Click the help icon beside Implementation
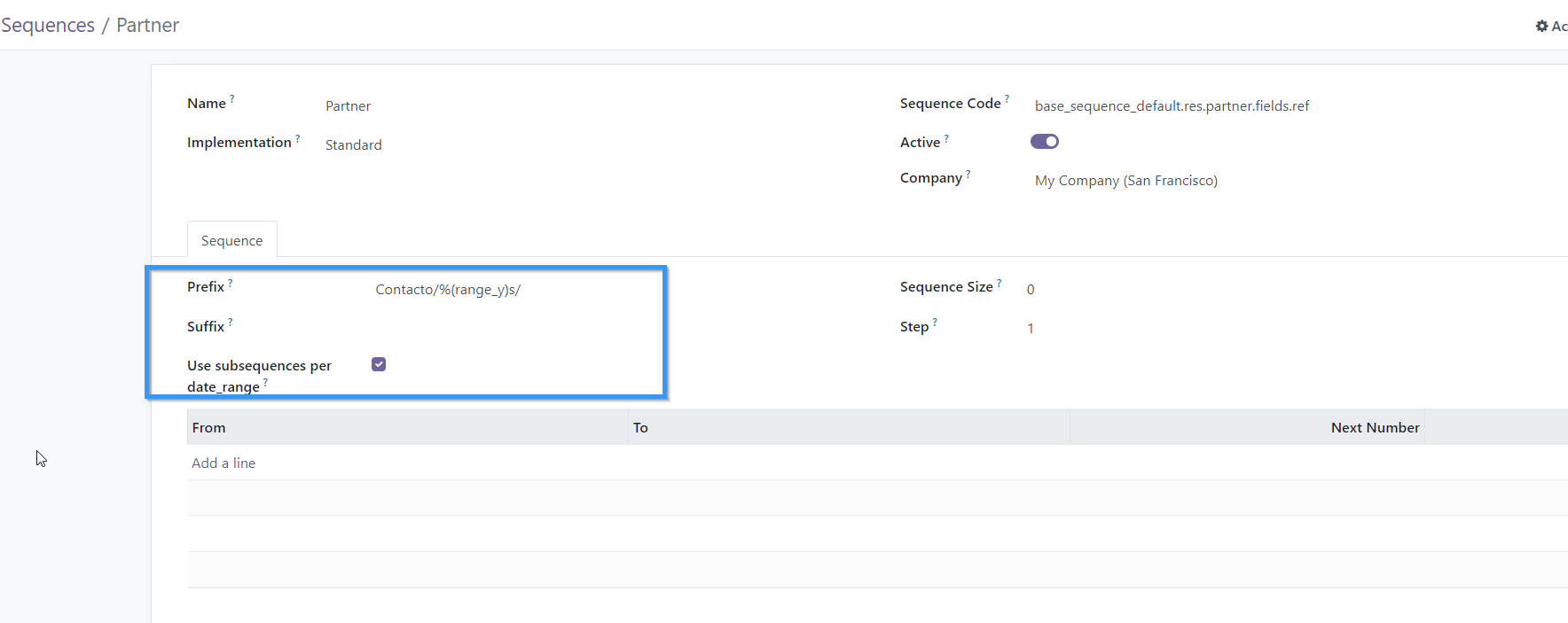The image size is (1568, 623). tap(298, 137)
